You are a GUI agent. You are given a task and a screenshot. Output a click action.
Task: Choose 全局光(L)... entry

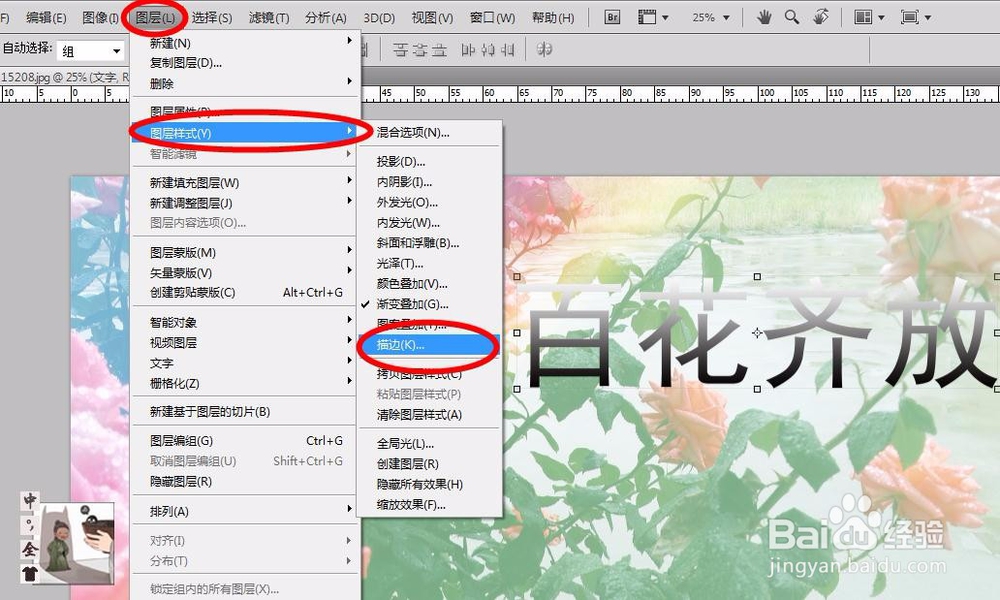405,443
